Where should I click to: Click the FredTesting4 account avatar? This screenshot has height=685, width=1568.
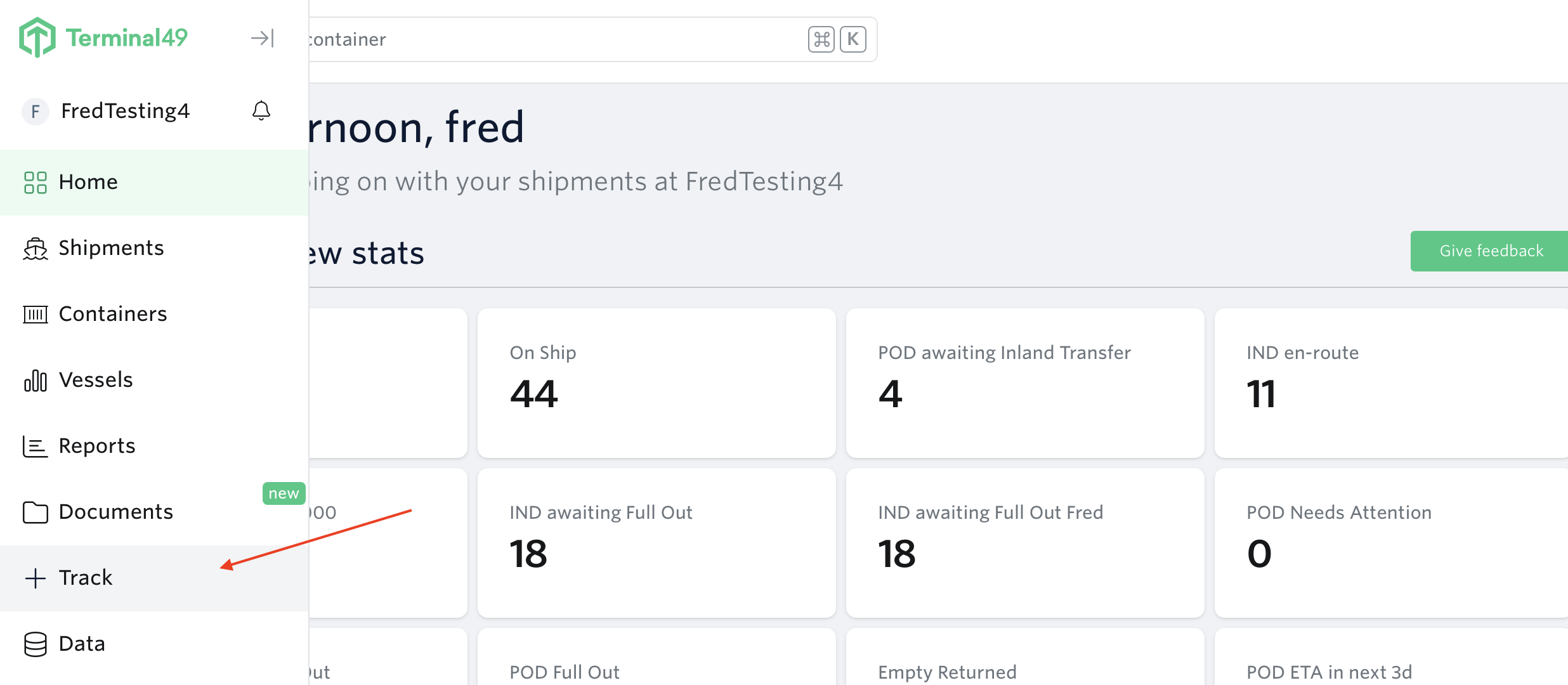point(36,112)
